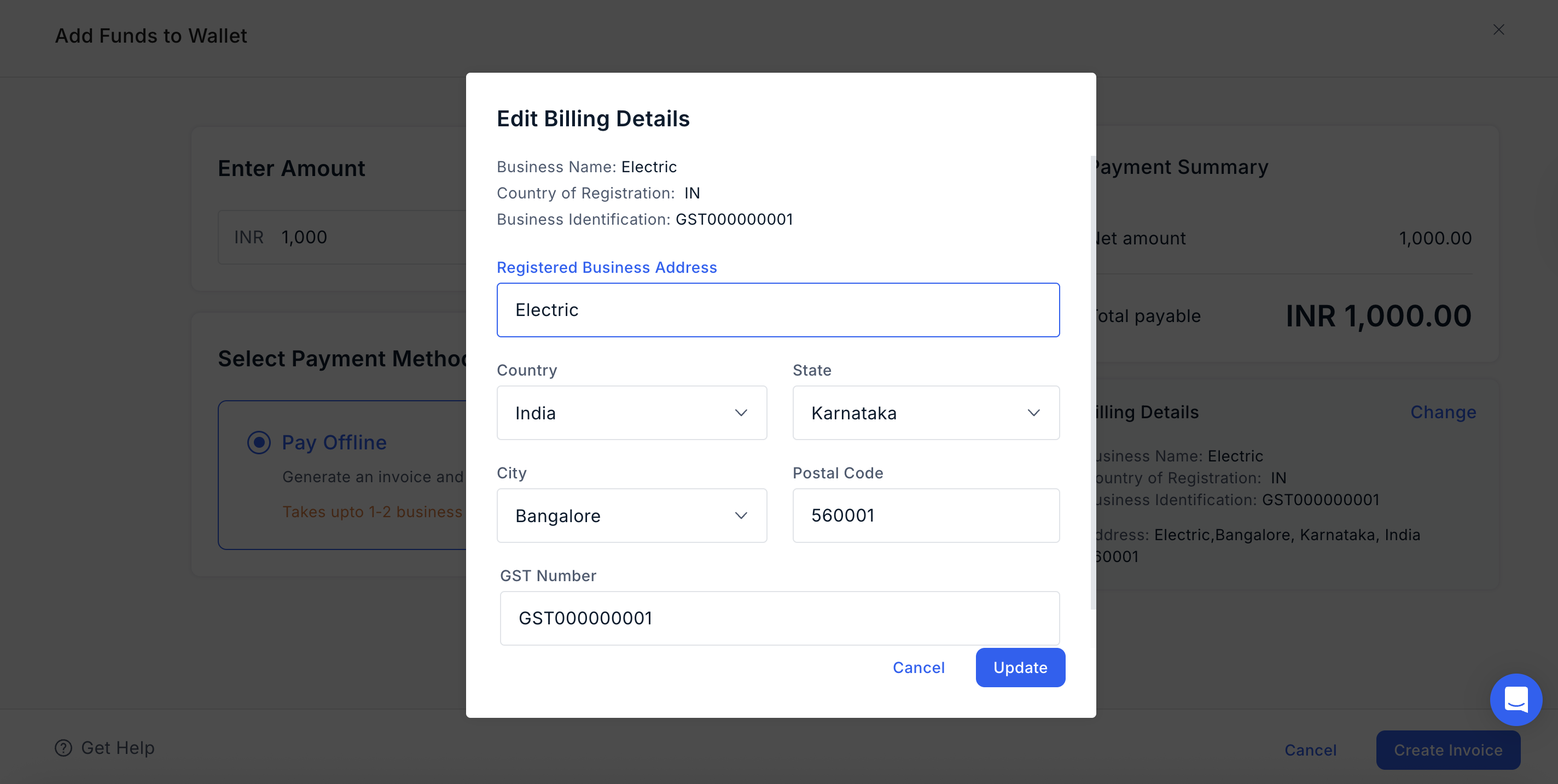Click the Get Help question mark icon
1558x784 pixels.
[x=63, y=748]
